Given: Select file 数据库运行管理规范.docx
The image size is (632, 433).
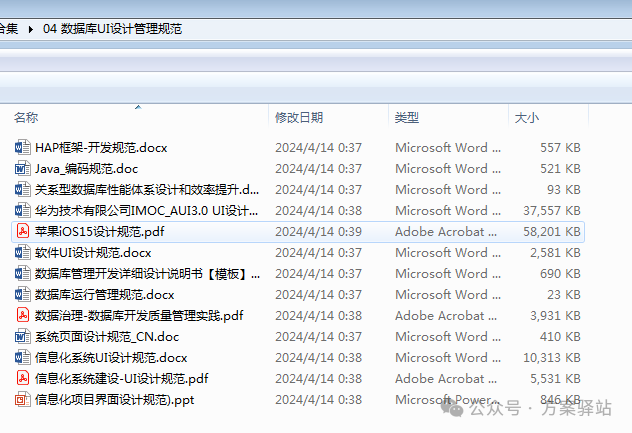Looking at the screenshot, I should coord(105,295).
